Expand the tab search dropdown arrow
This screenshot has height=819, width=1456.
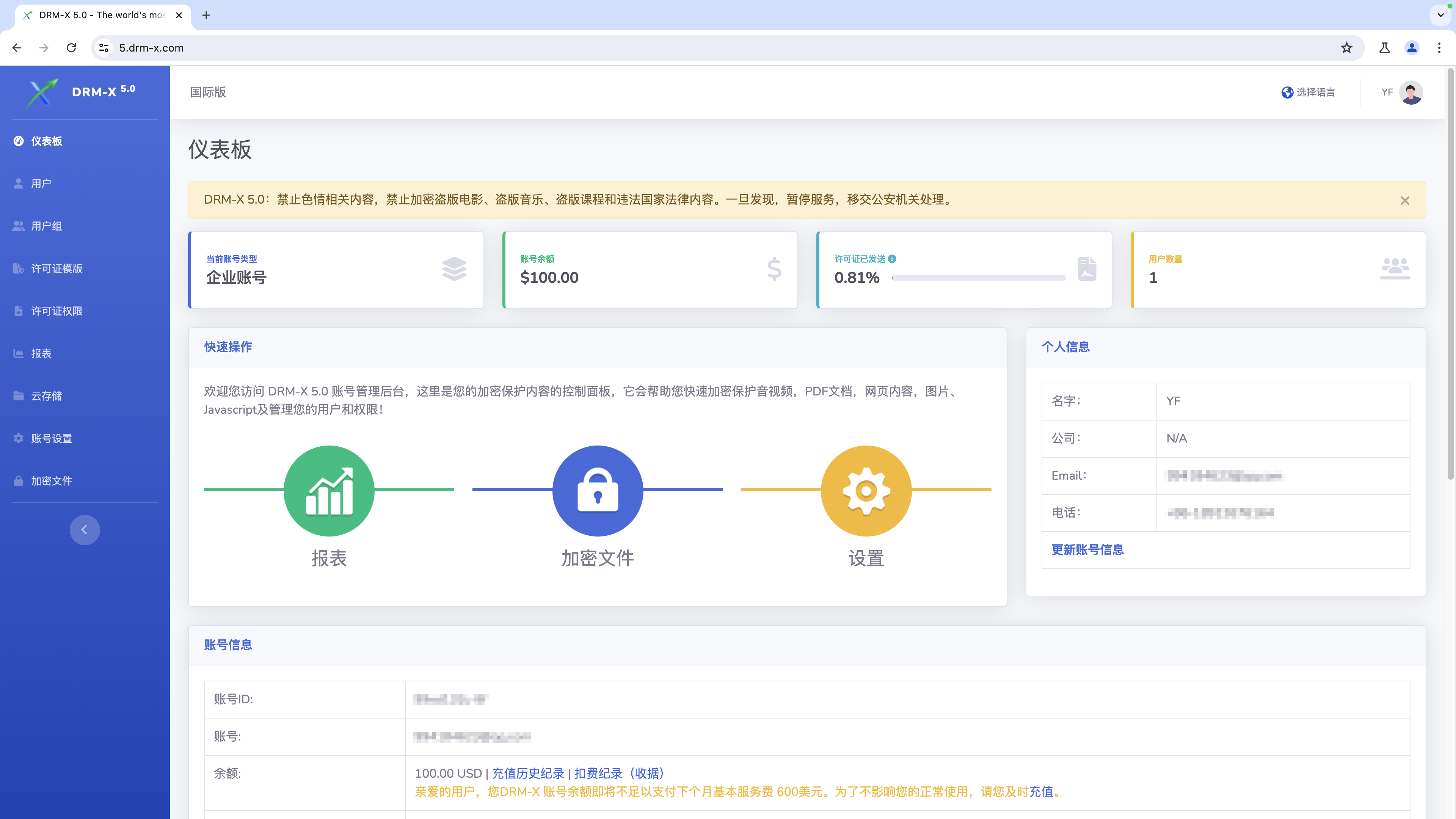pyautogui.click(x=1441, y=15)
